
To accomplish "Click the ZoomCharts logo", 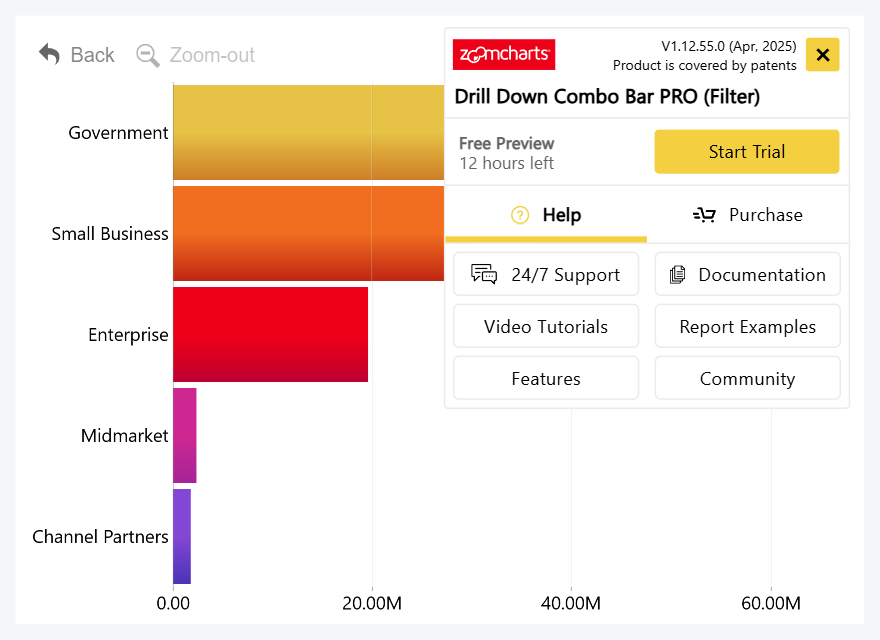I will pyautogui.click(x=504, y=54).
